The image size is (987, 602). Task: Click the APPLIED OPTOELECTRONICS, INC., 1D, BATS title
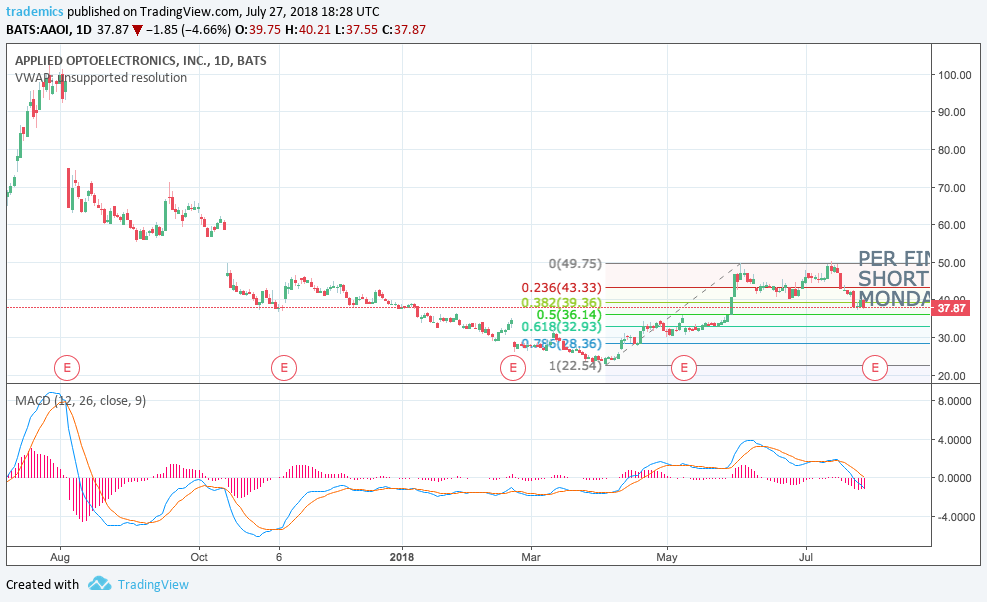(x=140, y=60)
